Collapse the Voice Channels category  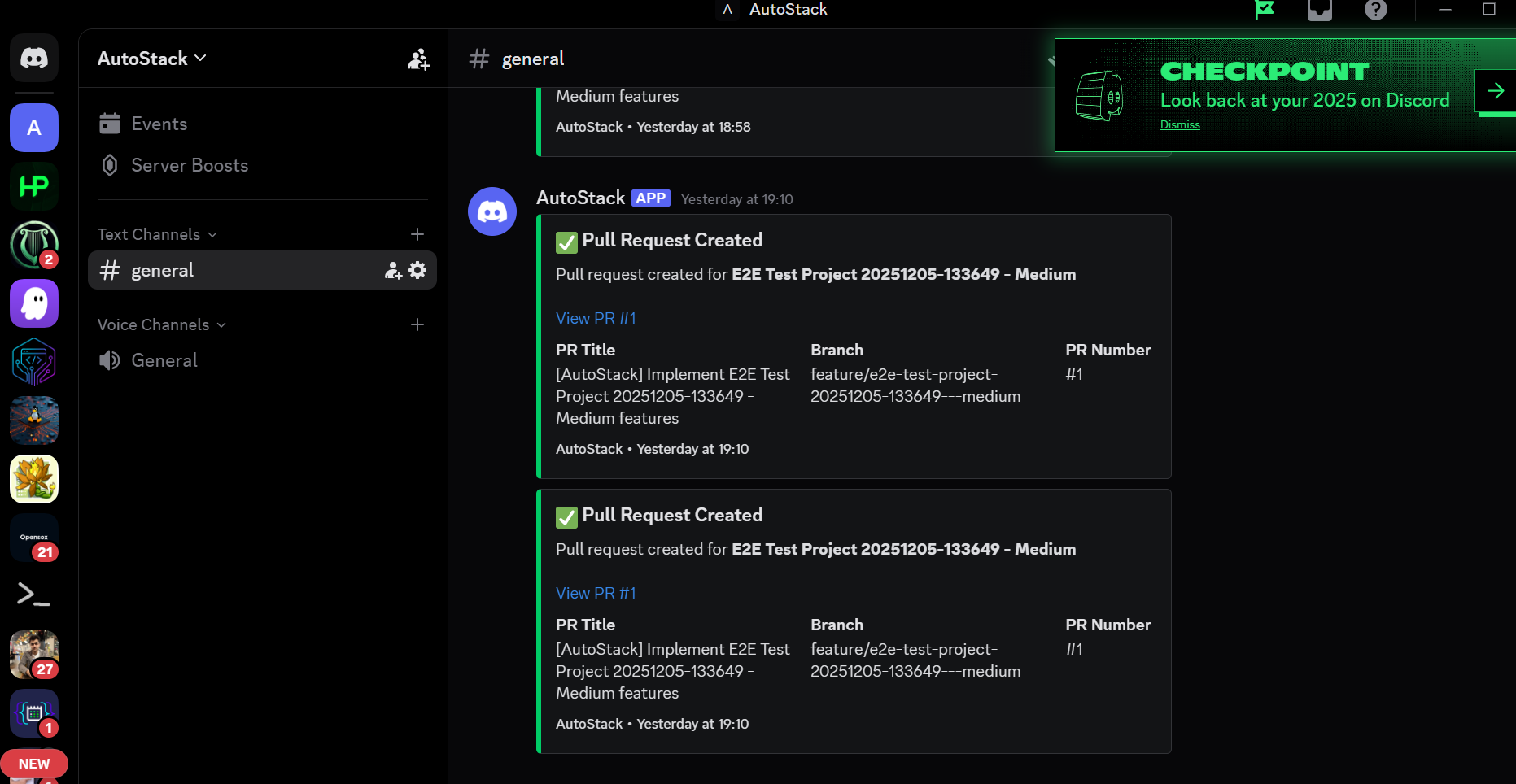tap(162, 324)
